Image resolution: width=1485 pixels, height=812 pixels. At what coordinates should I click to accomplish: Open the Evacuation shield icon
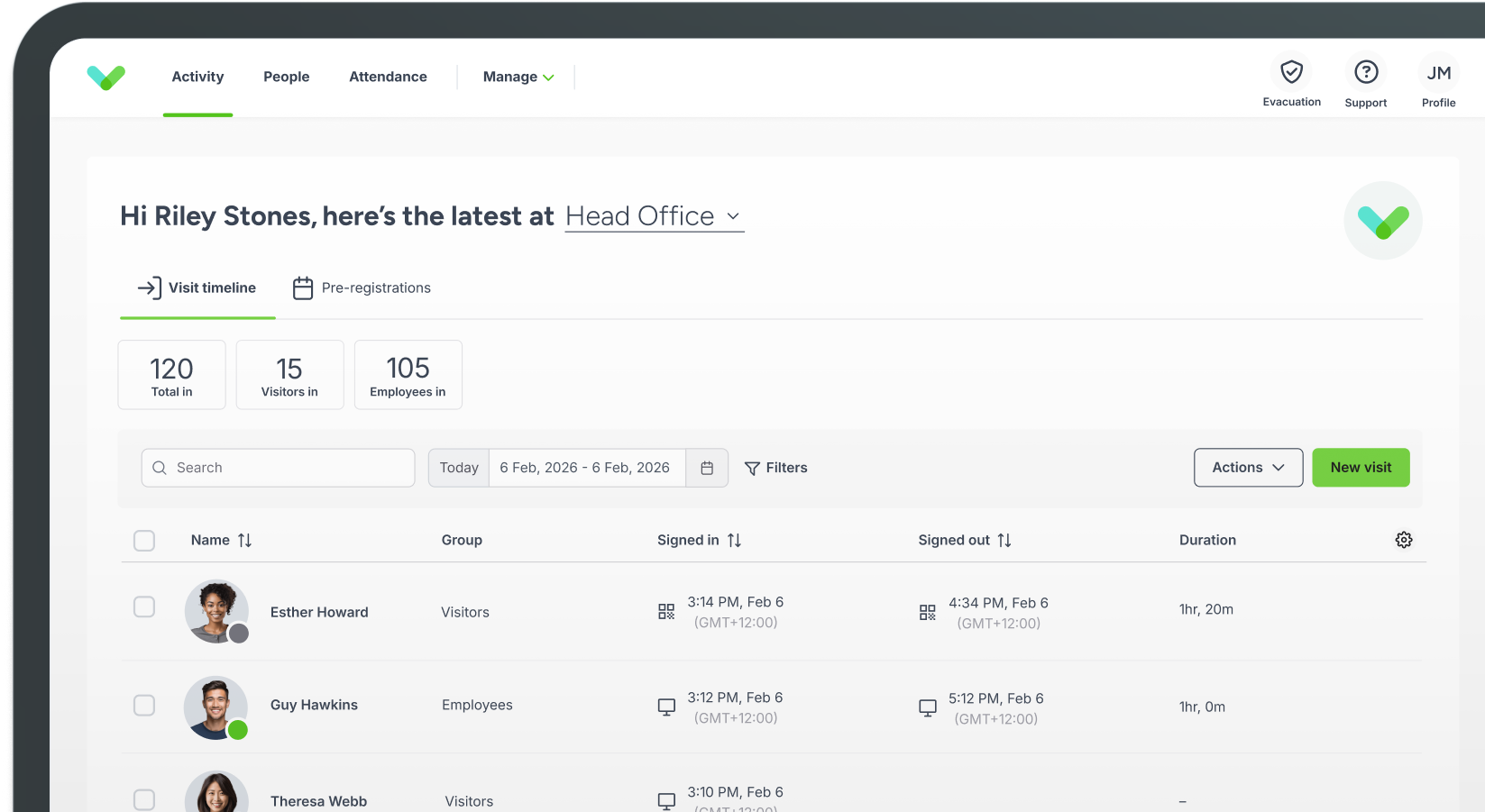coord(1291,72)
